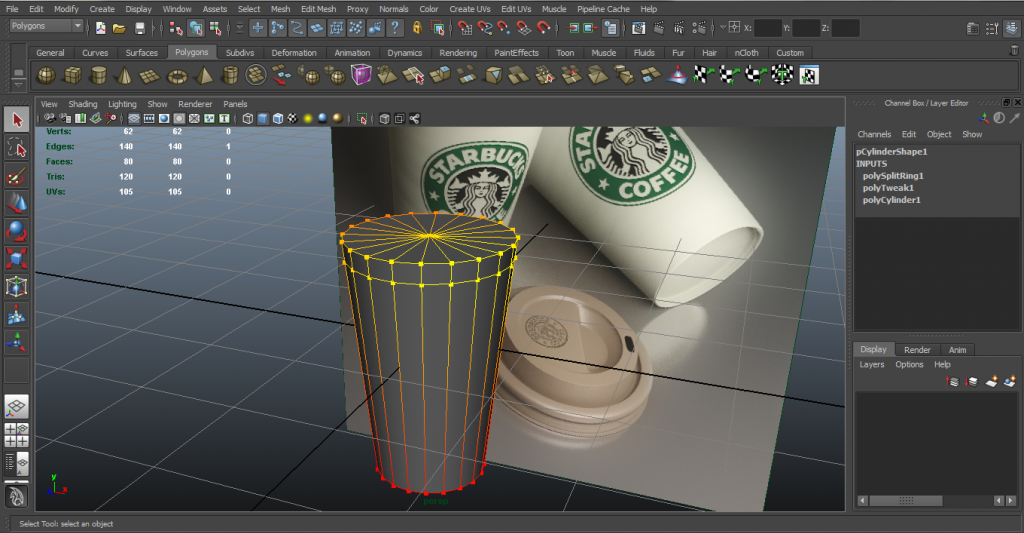This screenshot has height=533, width=1024.
Task: Click pCylinderShape1 in the Channel Box
Action: pos(891,152)
